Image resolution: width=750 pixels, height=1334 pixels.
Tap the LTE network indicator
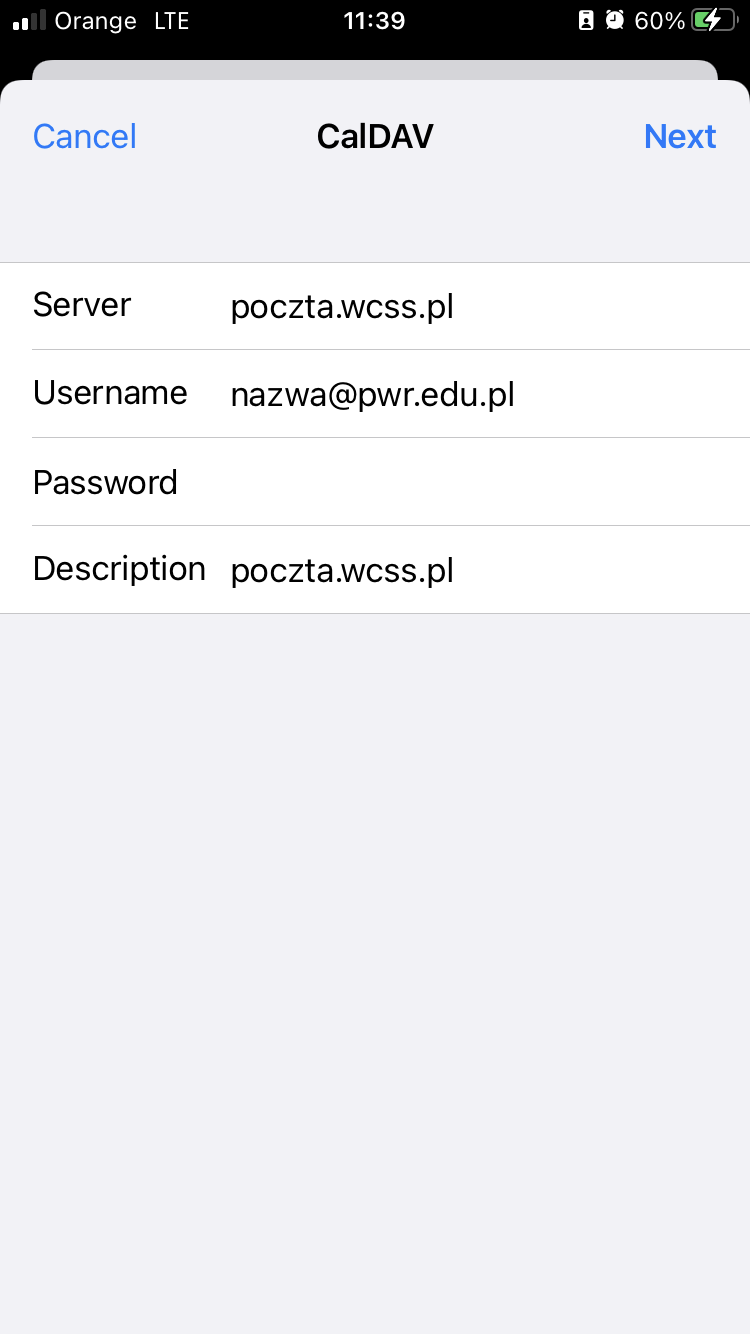172,21
